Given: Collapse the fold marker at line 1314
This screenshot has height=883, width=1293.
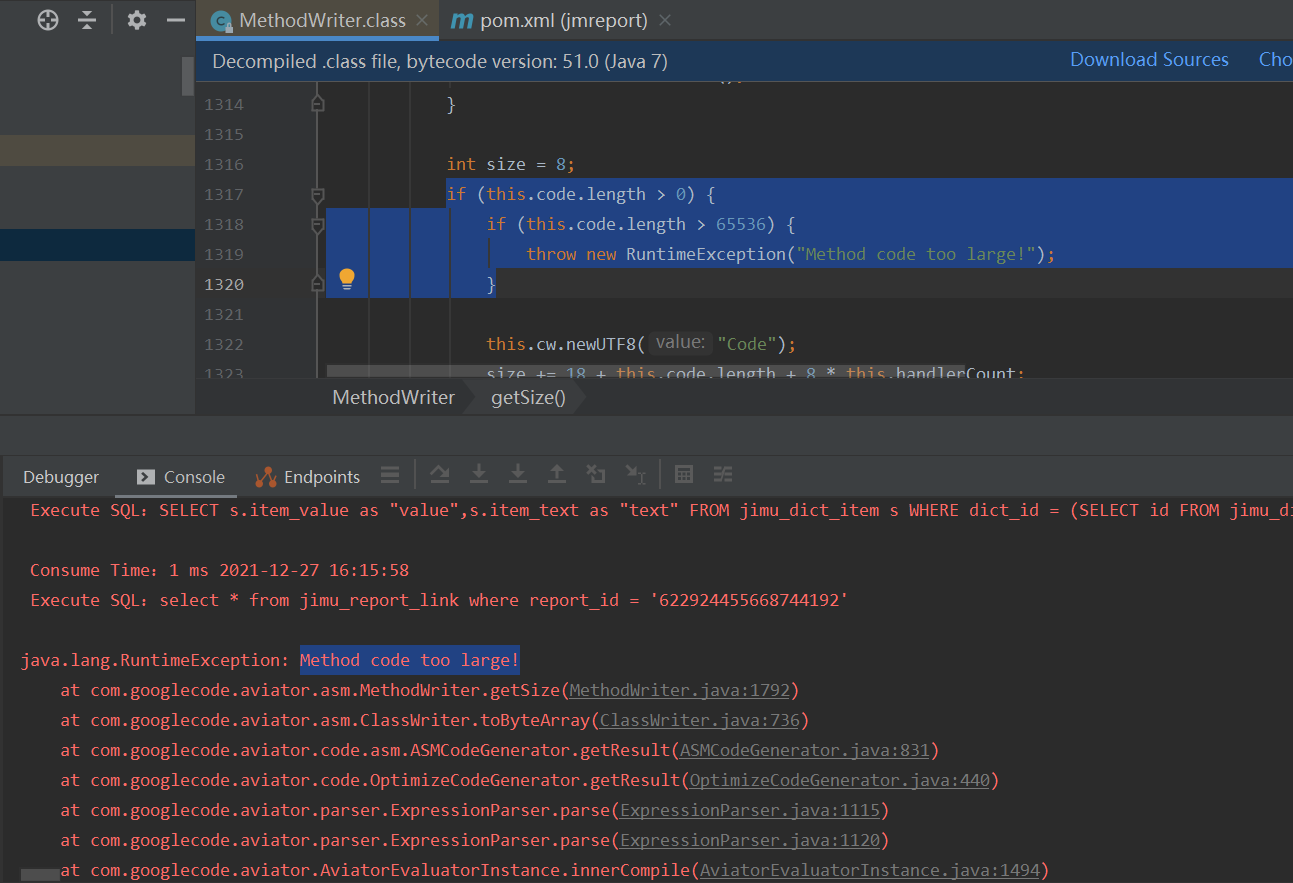Looking at the screenshot, I should coord(317,103).
